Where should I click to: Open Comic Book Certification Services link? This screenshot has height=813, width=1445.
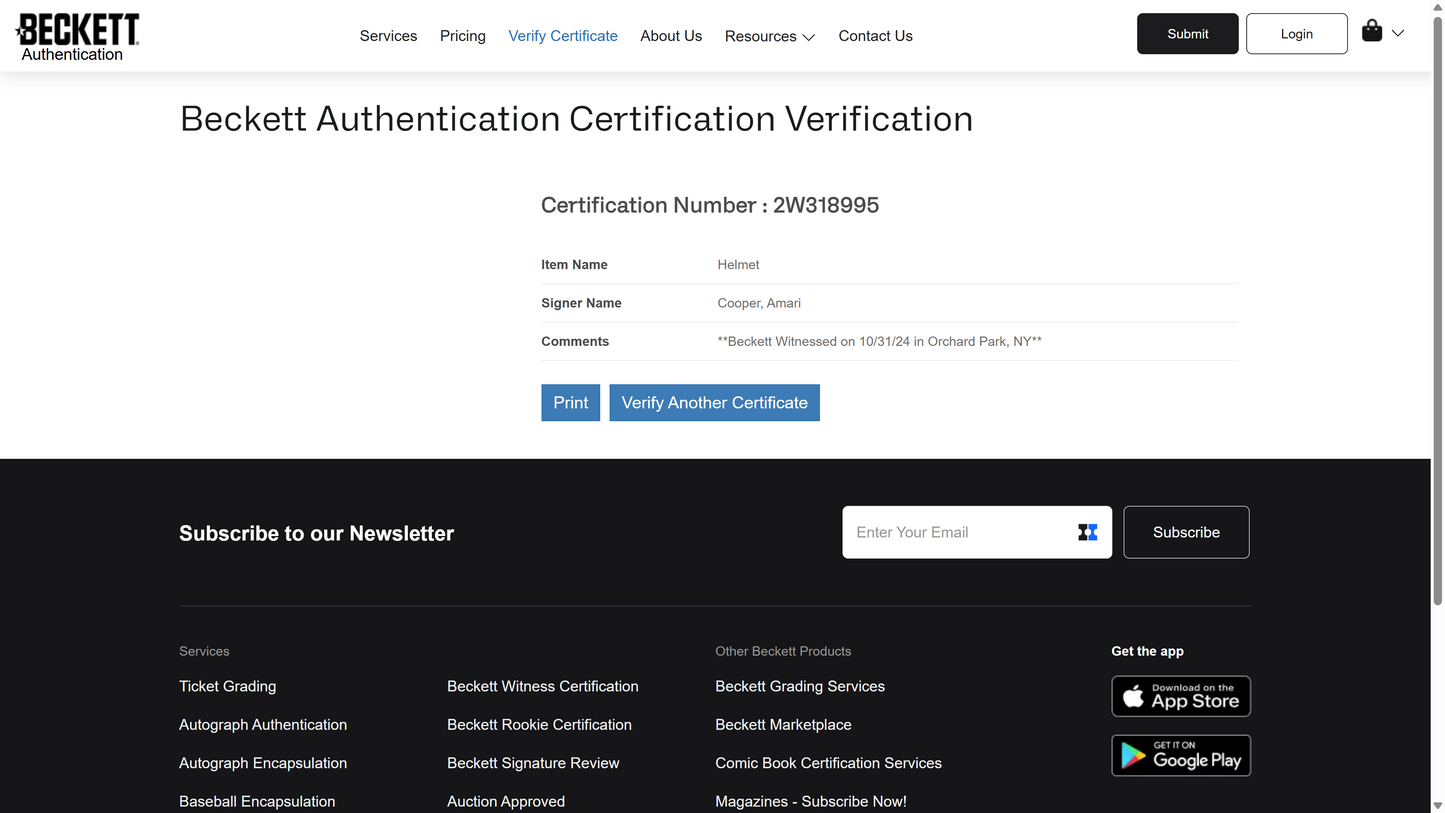pos(829,763)
